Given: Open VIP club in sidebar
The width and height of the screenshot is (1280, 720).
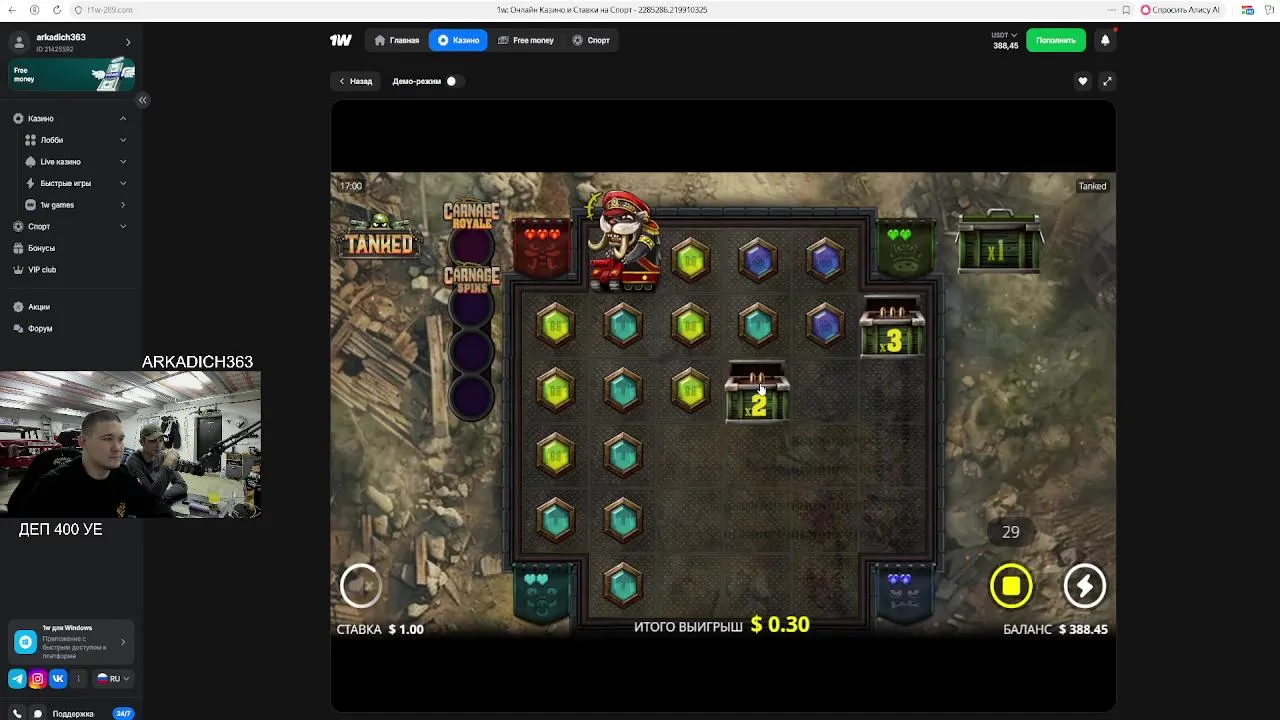Looking at the screenshot, I should pyautogui.click(x=42, y=270).
